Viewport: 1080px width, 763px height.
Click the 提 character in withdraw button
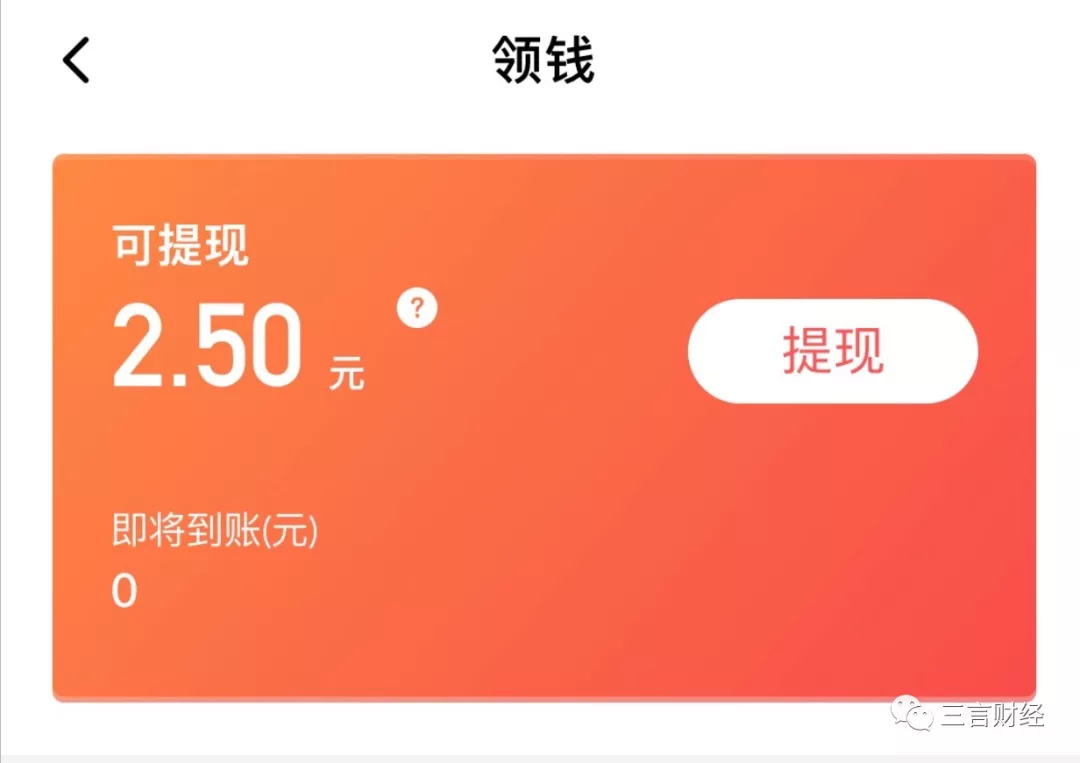coord(807,351)
